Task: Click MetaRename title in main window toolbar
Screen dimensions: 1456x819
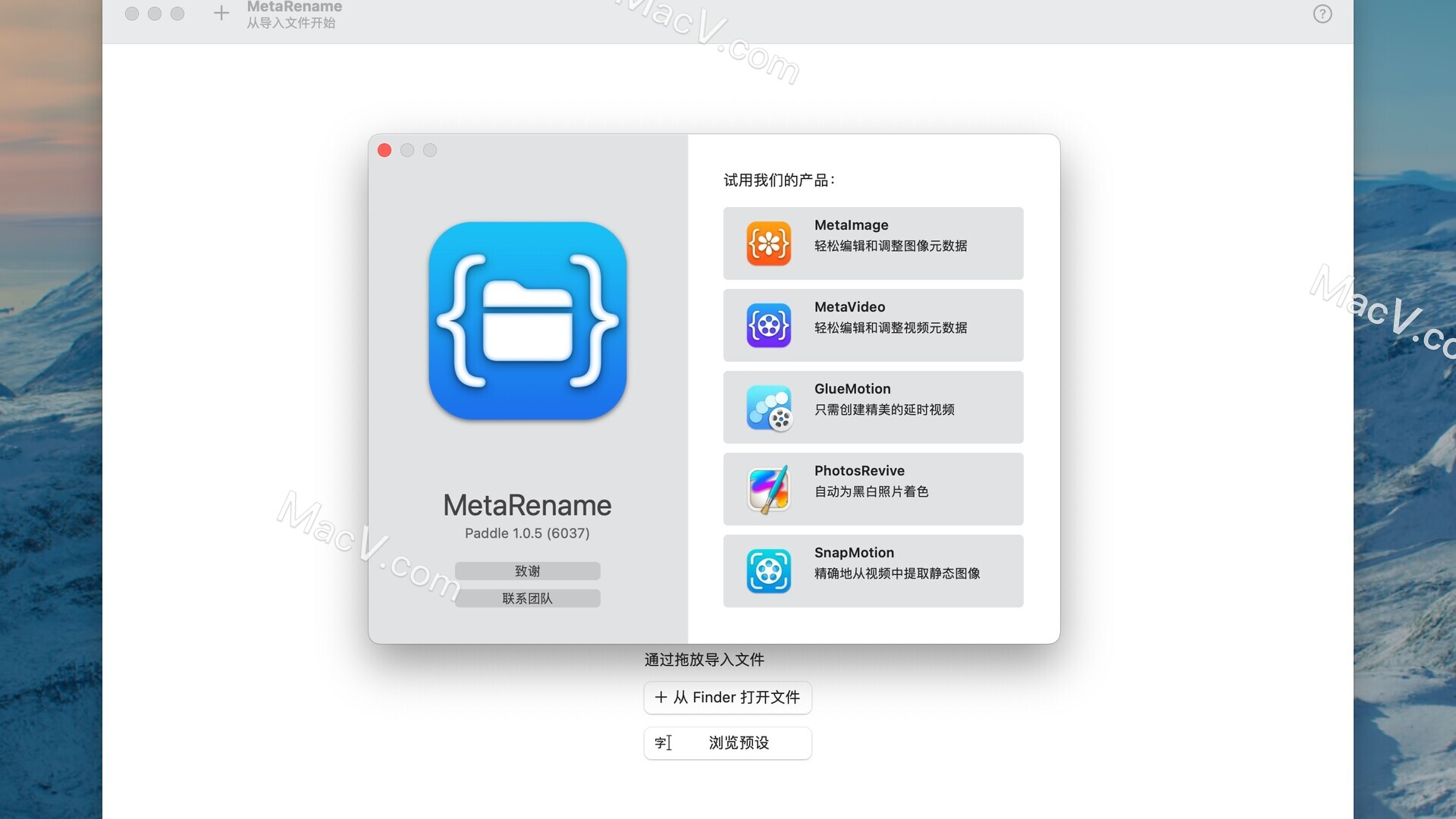Action: coord(294,7)
